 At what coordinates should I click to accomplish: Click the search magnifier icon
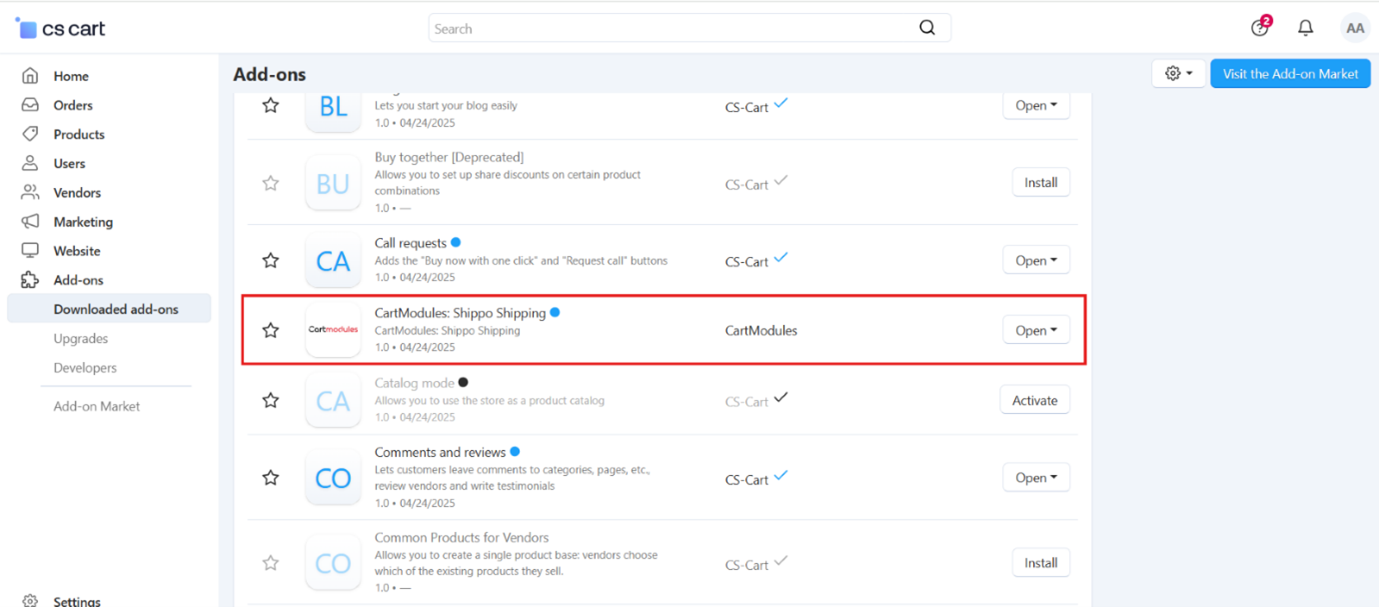coord(927,28)
